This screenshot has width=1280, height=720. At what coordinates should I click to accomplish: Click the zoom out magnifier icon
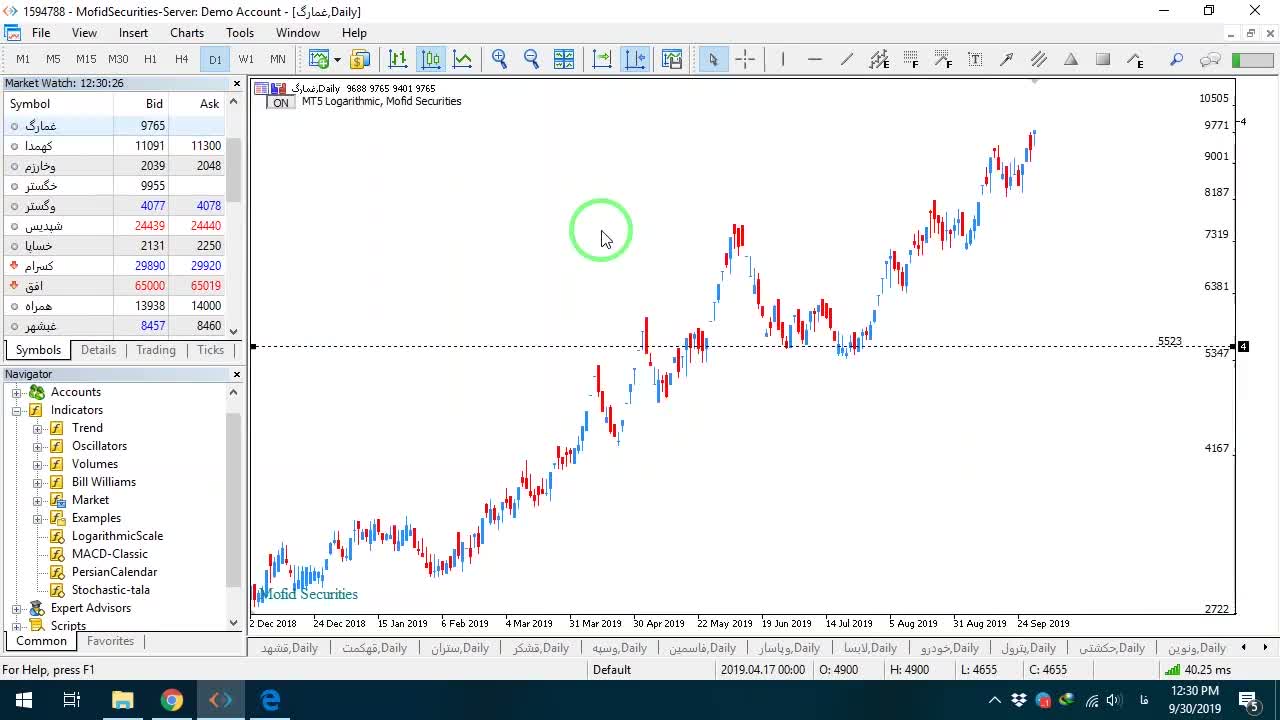click(x=532, y=59)
